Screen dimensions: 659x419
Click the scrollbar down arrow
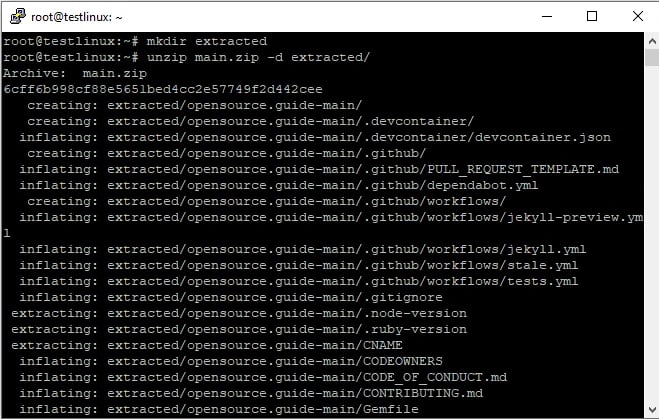click(650, 409)
